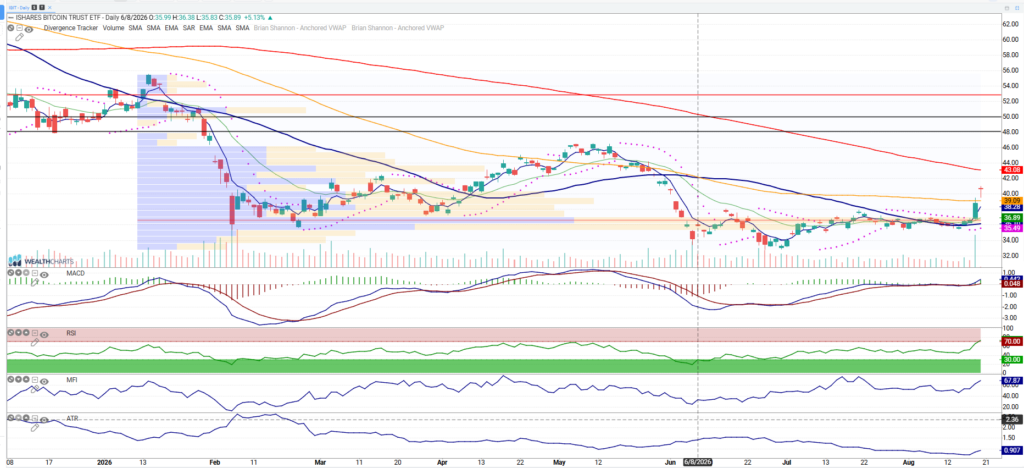Remove the ATR panel via circle-slash icon
Screen dimensions: 1024x468
tap(10, 418)
